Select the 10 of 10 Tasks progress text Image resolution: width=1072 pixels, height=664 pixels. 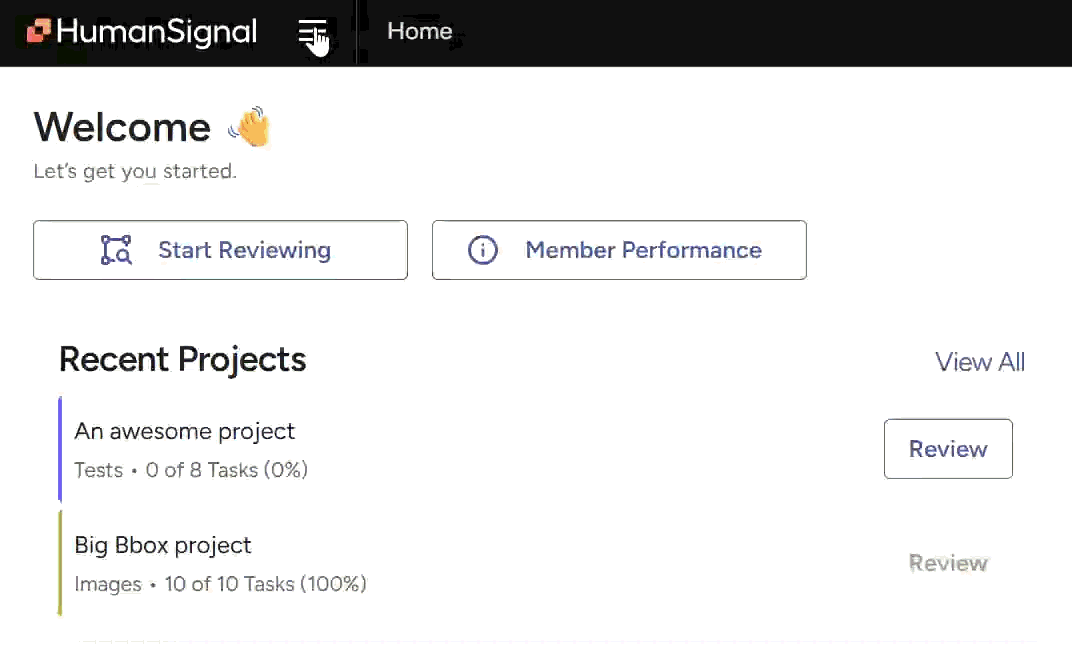[265, 584]
